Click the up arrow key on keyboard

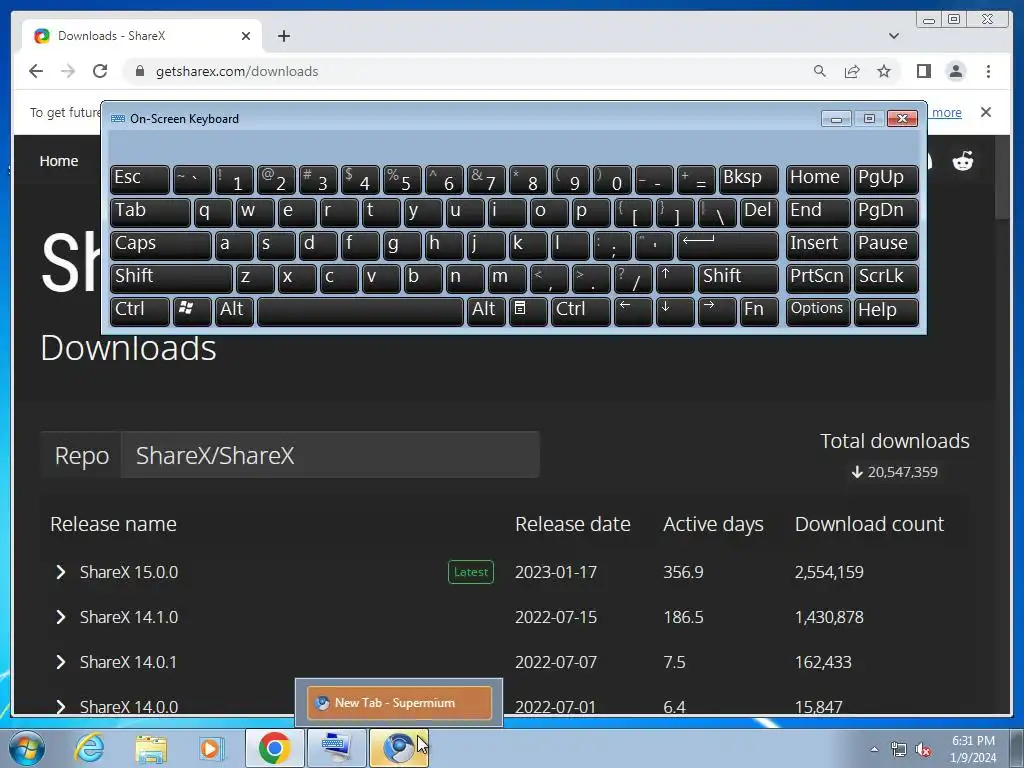(675, 278)
